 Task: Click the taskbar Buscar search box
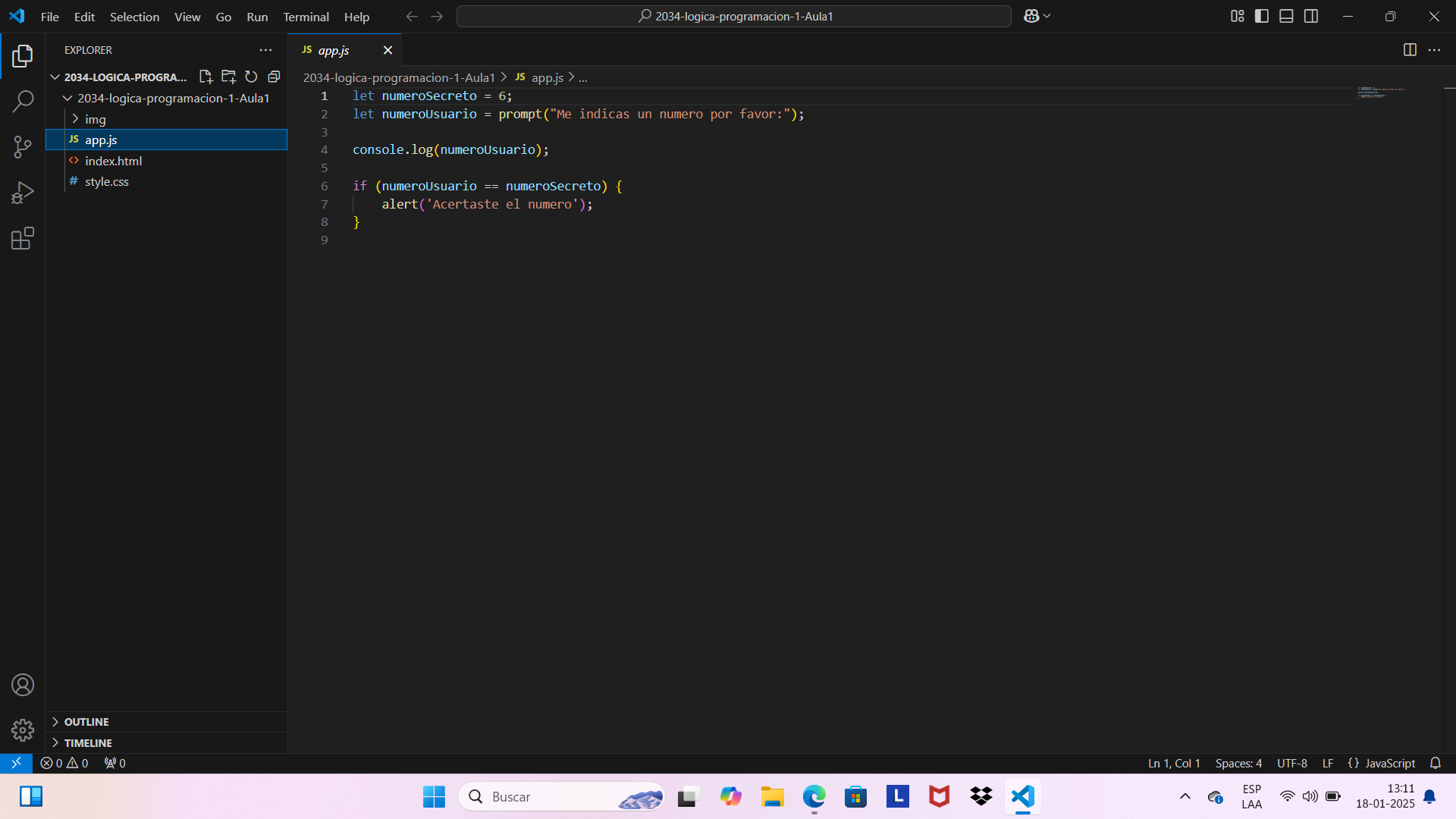(561, 796)
